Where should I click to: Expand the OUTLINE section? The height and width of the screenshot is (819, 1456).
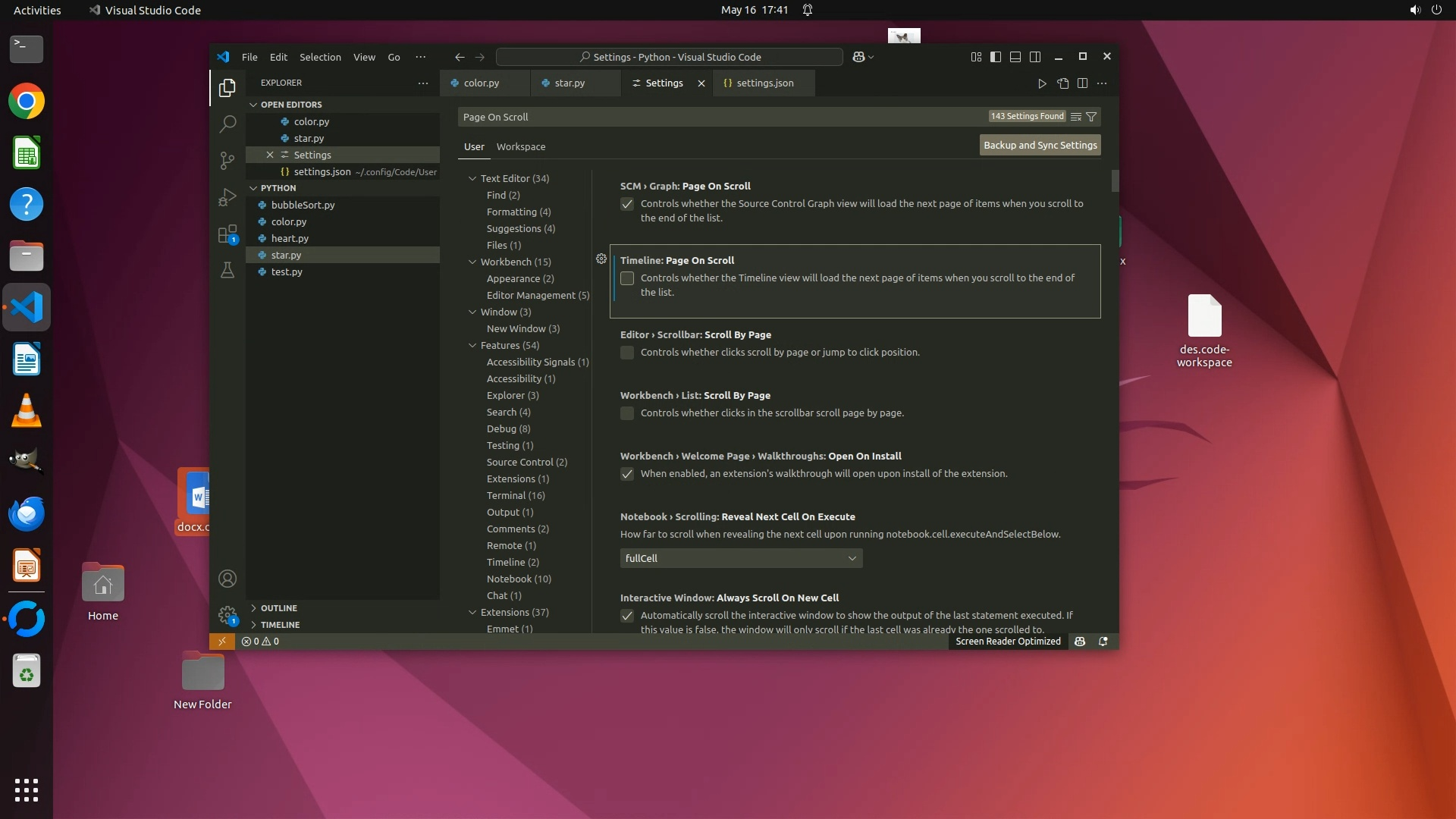coord(278,608)
